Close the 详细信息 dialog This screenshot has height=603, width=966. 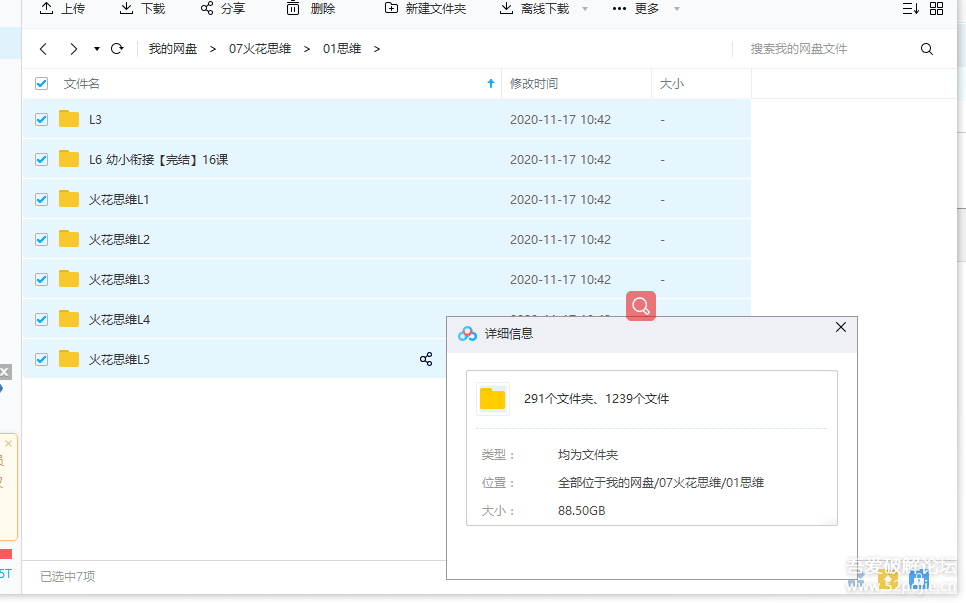point(840,327)
